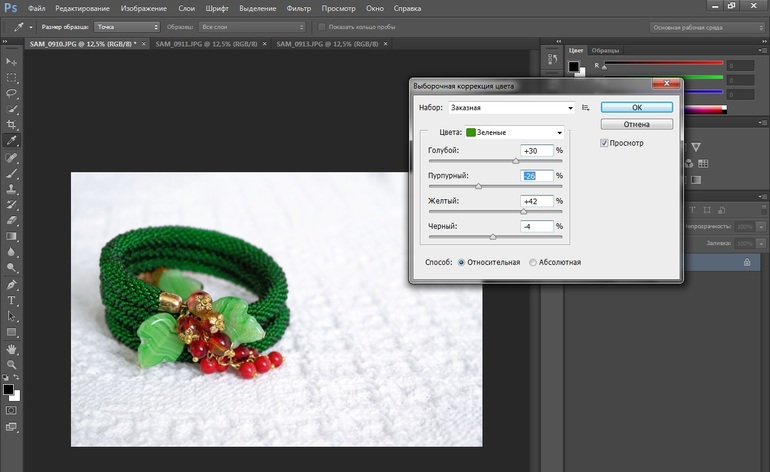Screen dimensions: 770x472
Task: Select the Lasso tool in toolbar
Action: 12,92
